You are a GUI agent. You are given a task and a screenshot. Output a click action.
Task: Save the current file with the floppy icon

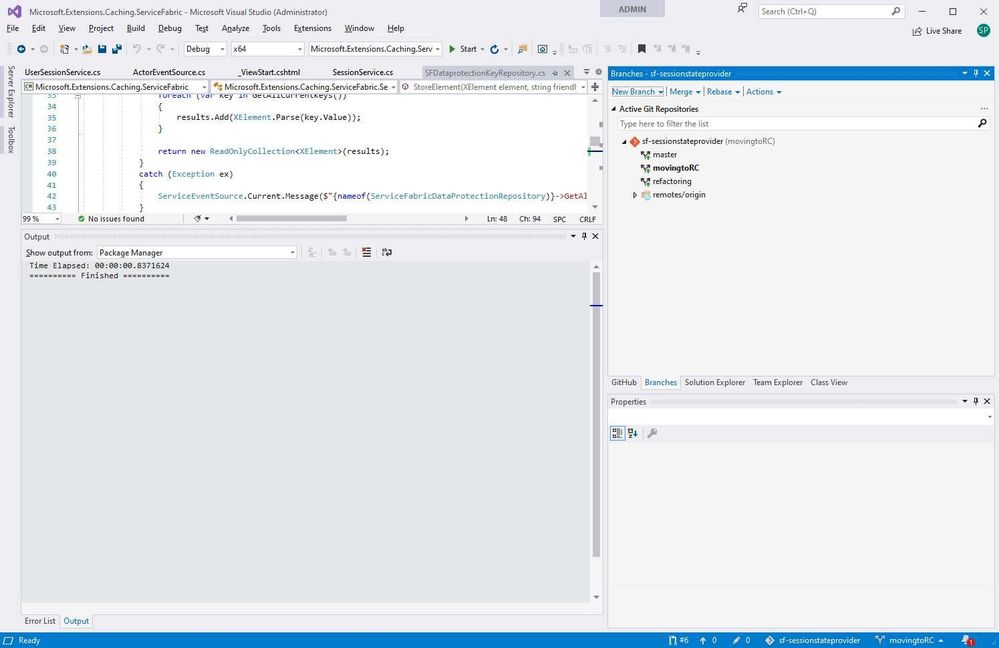tap(102, 49)
